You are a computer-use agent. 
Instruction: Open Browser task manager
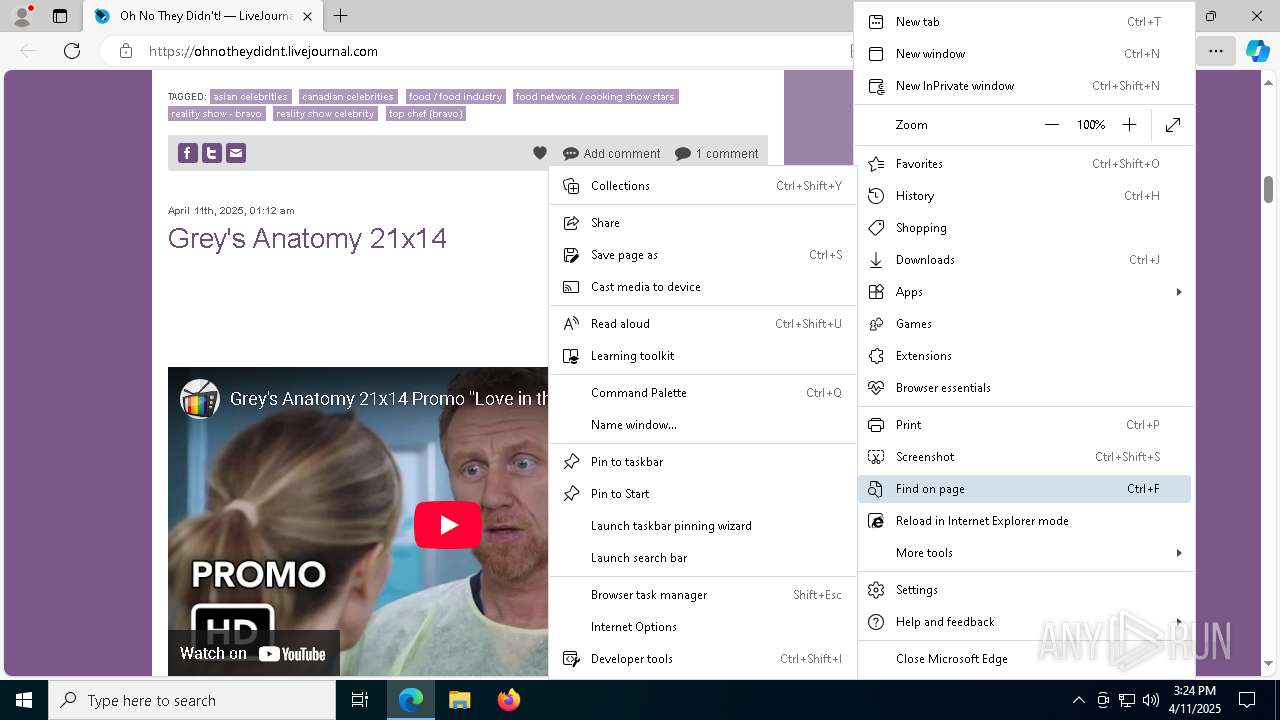tap(703, 595)
